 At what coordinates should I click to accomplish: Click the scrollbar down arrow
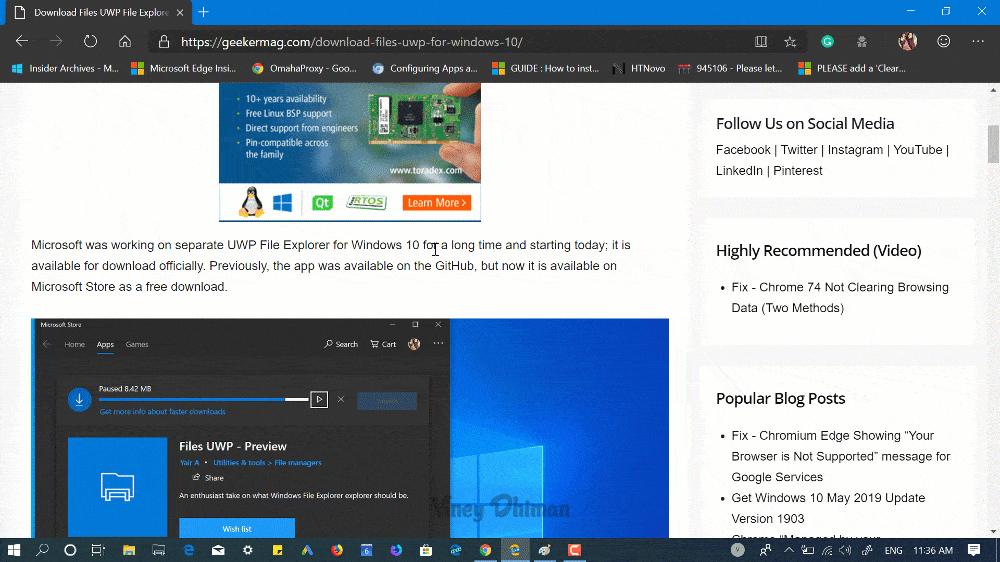click(993, 531)
